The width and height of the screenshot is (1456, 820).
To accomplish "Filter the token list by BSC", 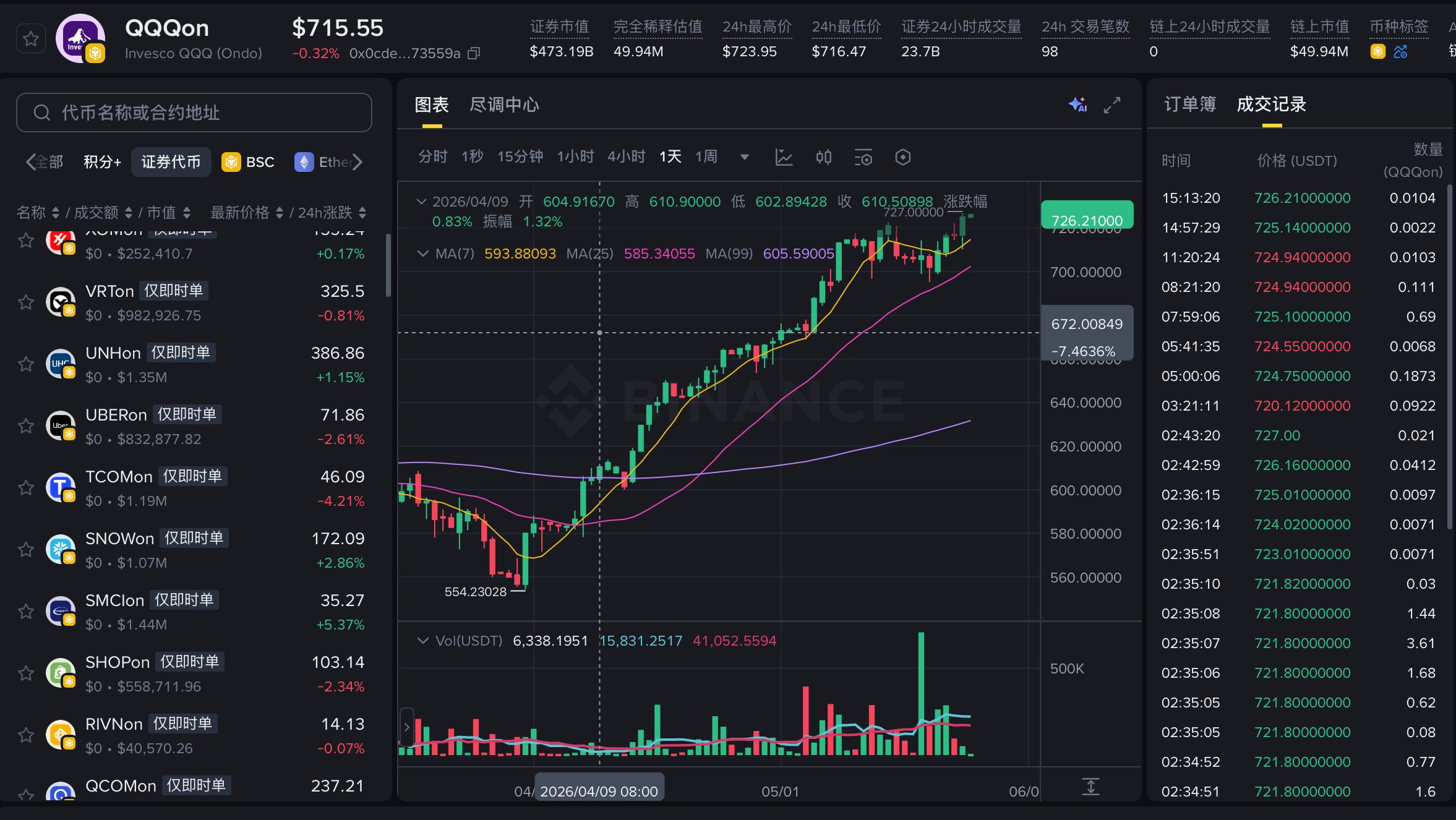I will pos(248,162).
